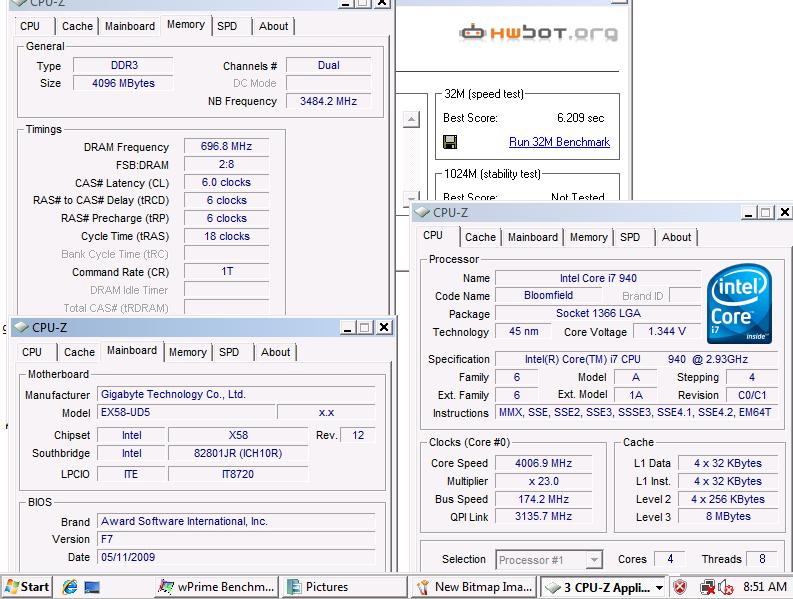Select the Bus Speed 174.2 MHz value
Screen dimensions: 793x599
click(x=544, y=499)
